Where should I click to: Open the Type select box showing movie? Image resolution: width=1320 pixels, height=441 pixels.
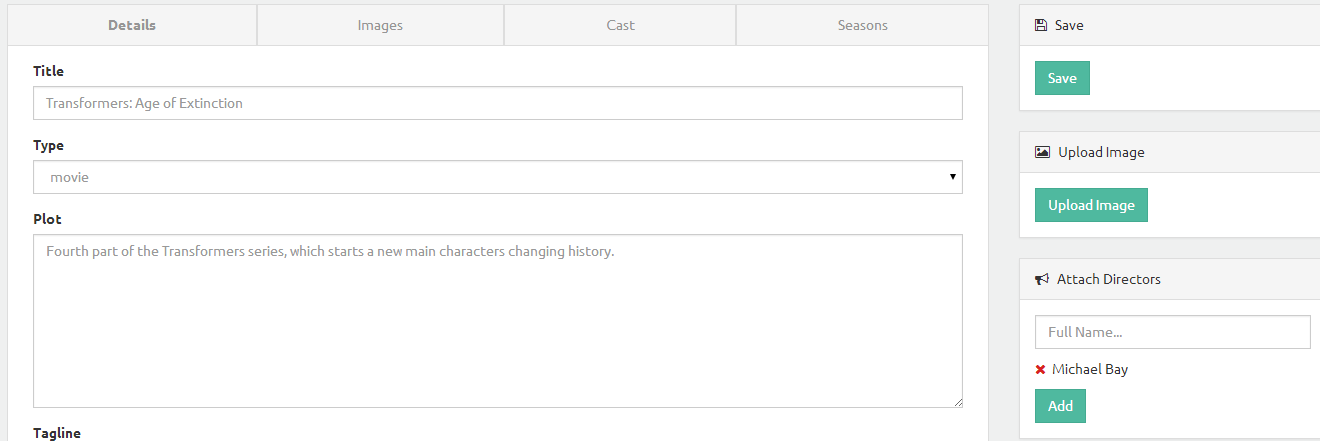tap(497, 177)
